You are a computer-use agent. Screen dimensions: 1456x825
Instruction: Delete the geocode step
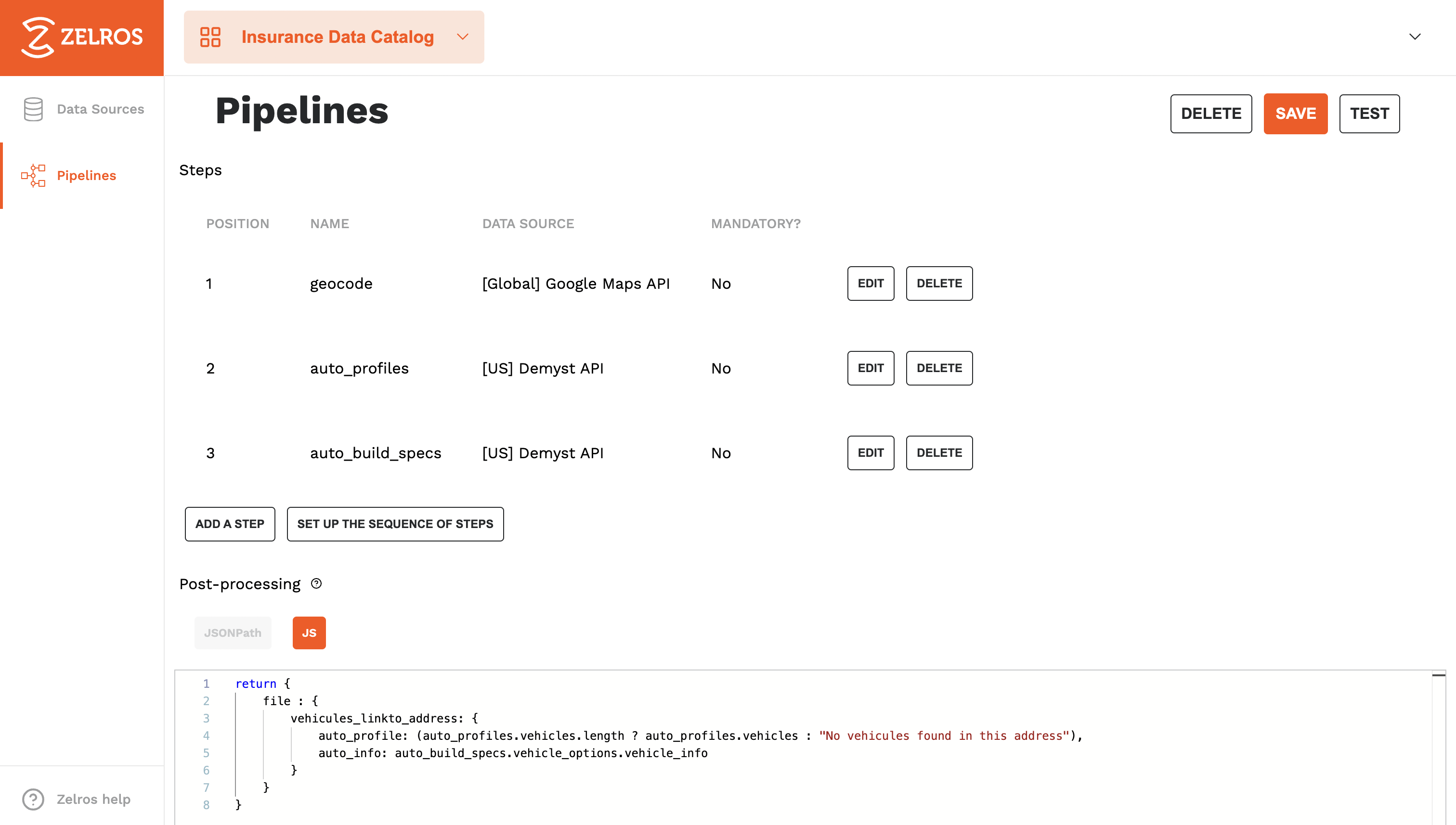(938, 284)
